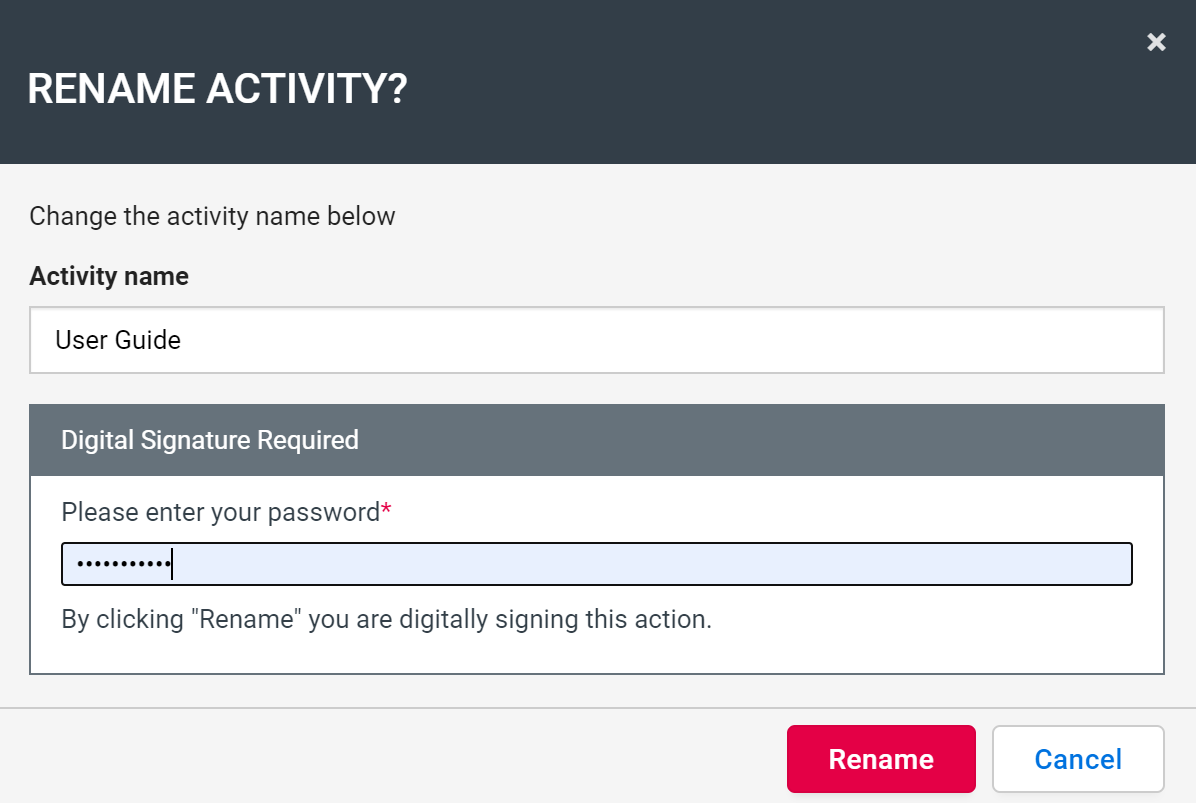Click inside the password input field
This screenshot has width=1196, height=803.
point(650,564)
